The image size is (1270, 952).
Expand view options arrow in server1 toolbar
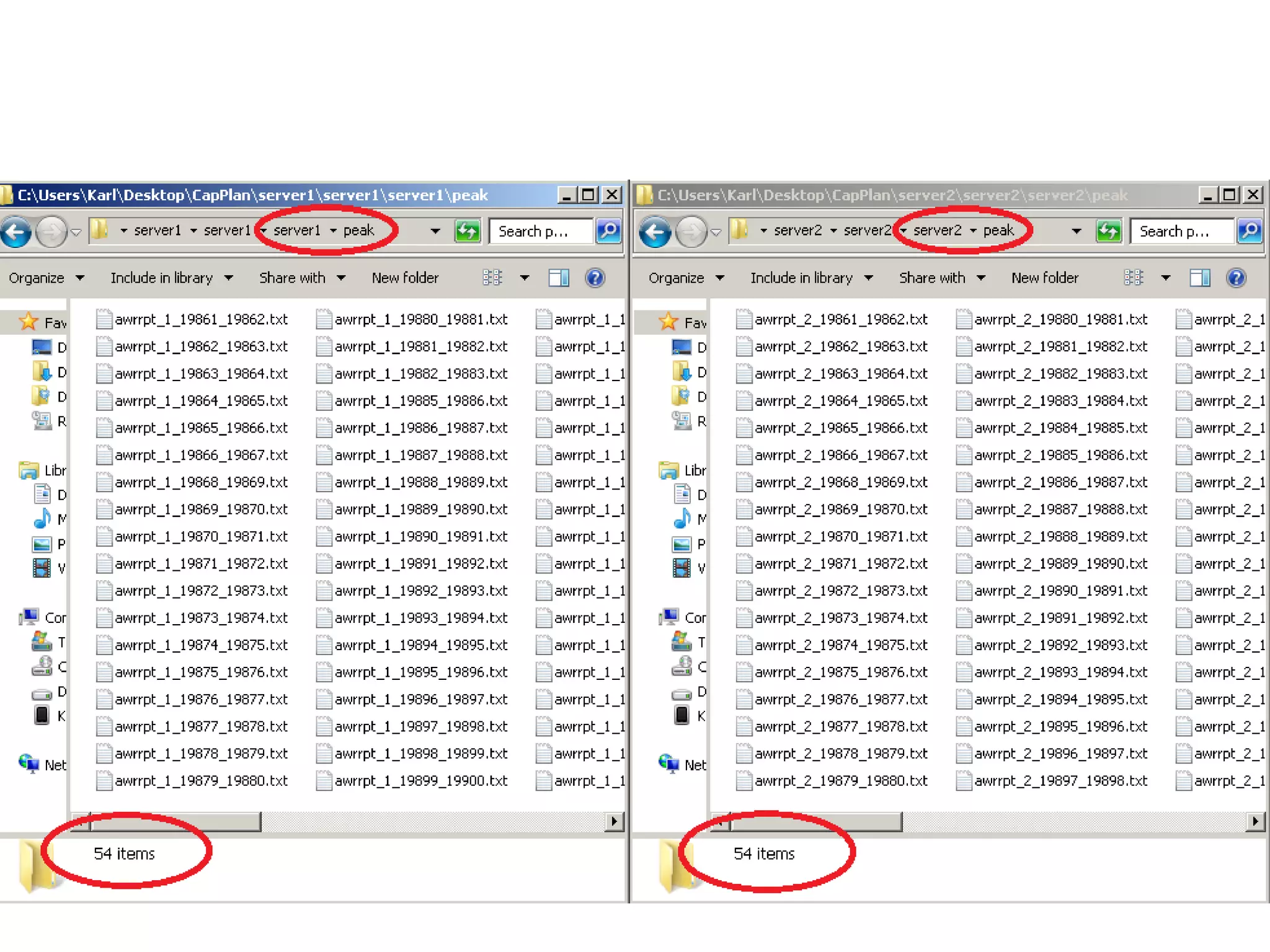coord(525,278)
